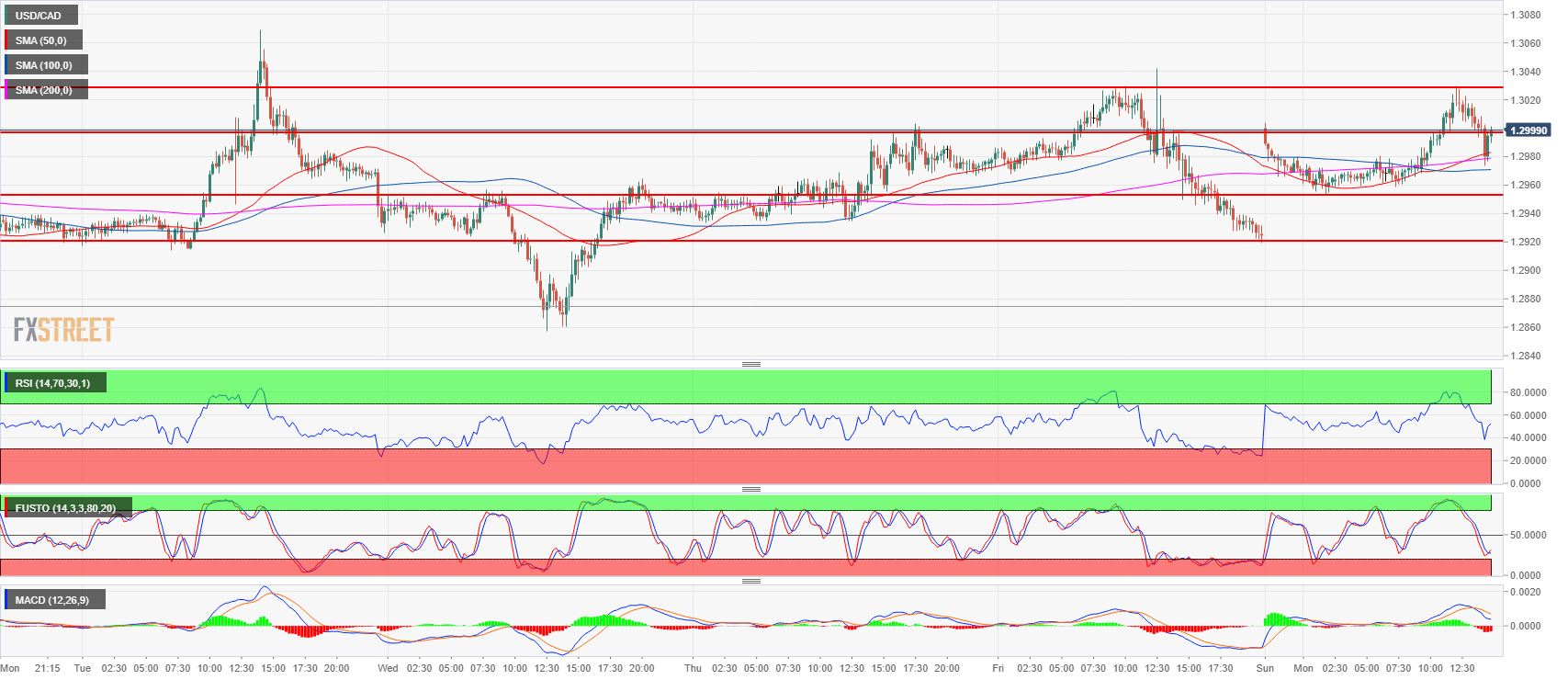1568x680 pixels.
Task: Click the 1.2900 price axis label
Action: tap(1526, 270)
